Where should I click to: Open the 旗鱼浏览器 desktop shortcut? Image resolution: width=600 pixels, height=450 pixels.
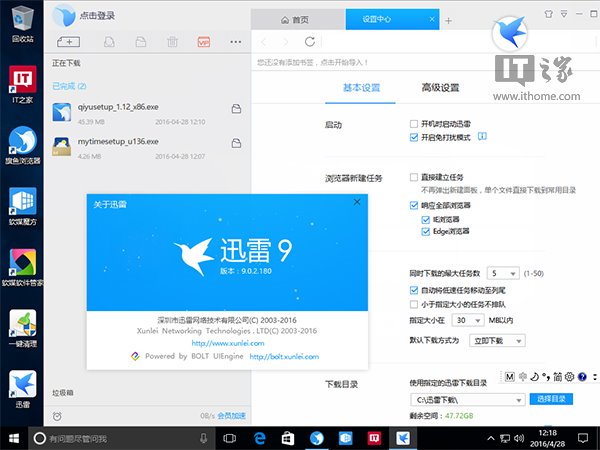point(23,145)
